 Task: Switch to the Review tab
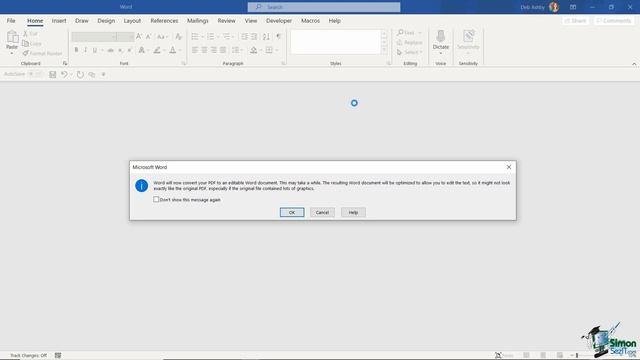(x=226, y=20)
